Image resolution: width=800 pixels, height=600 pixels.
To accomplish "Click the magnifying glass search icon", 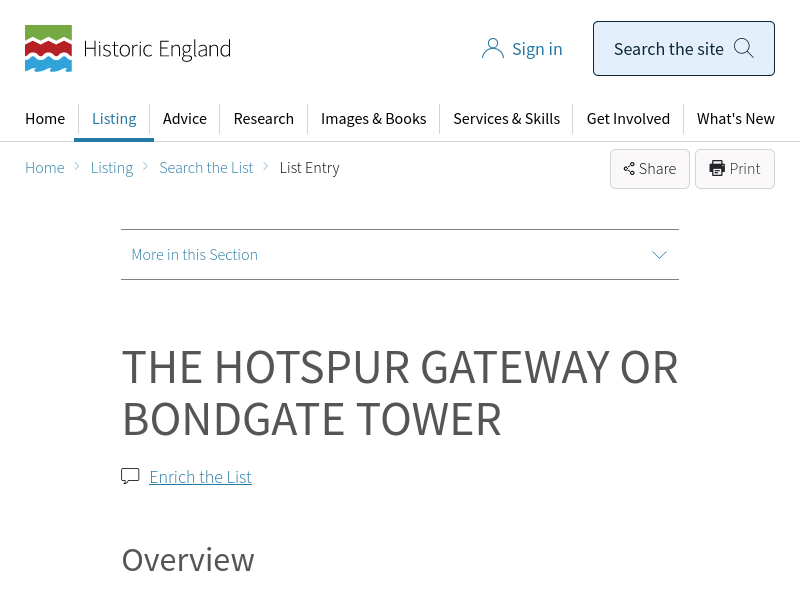I will [744, 48].
